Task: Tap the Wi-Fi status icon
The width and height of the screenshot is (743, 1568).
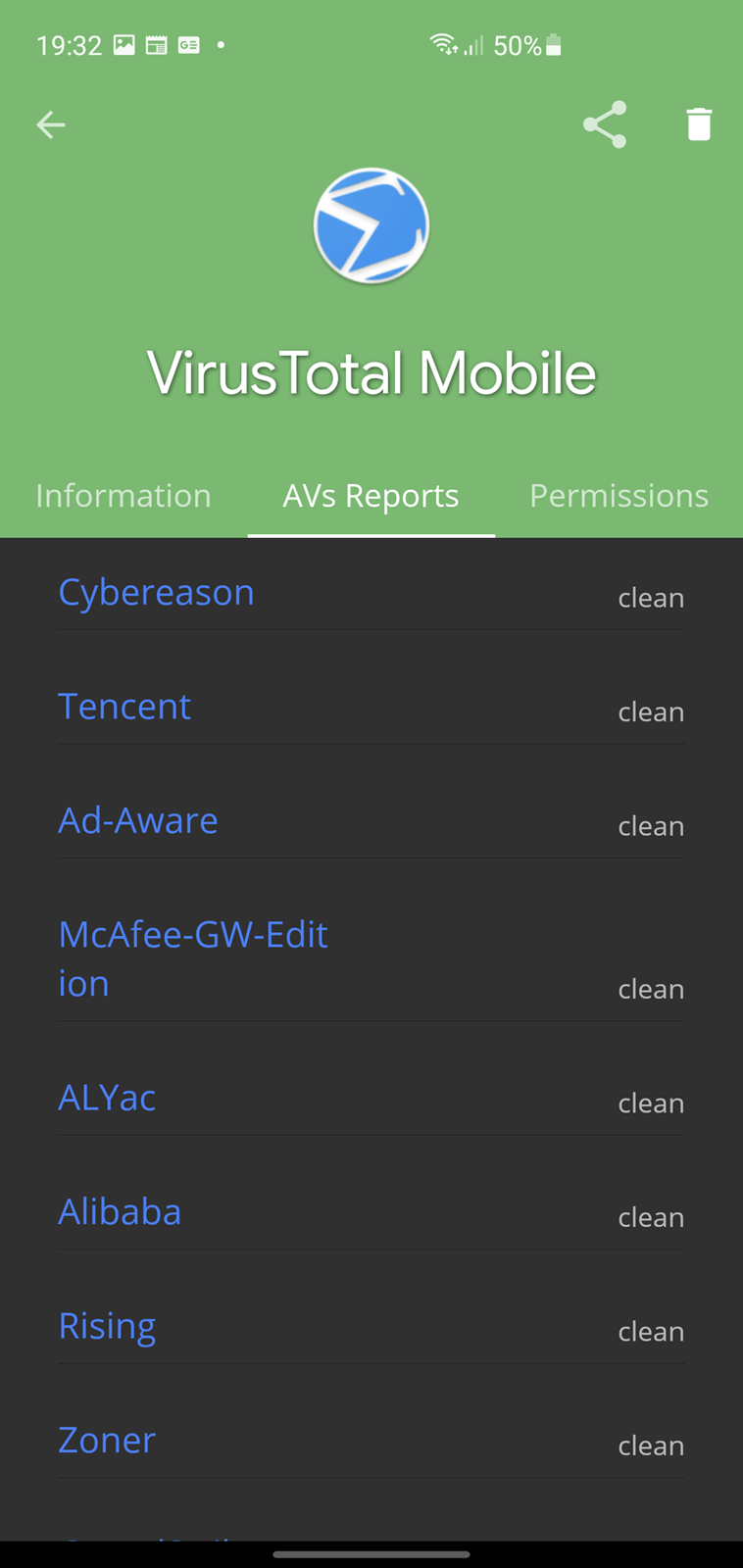Action: tap(443, 44)
